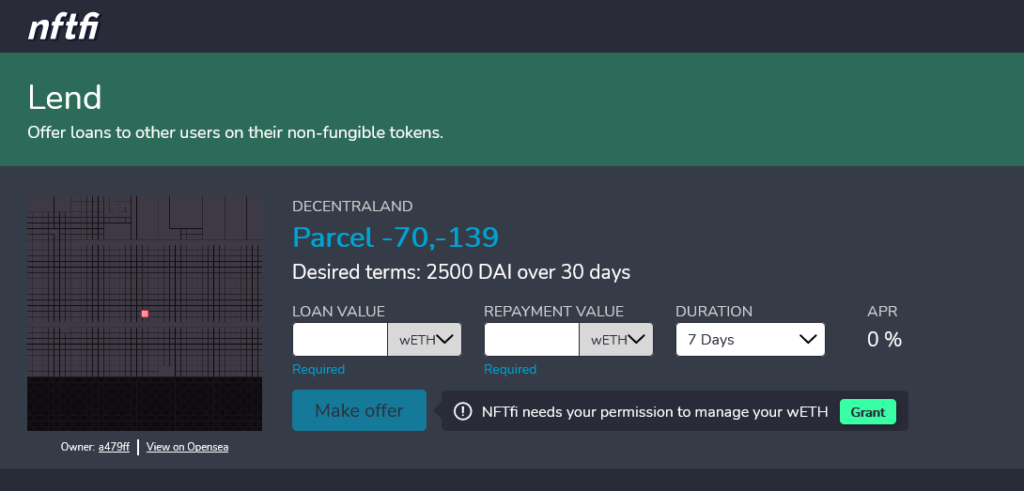1024x491 pixels.
Task: Click the exclamation warning icon
Action: click(462, 411)
